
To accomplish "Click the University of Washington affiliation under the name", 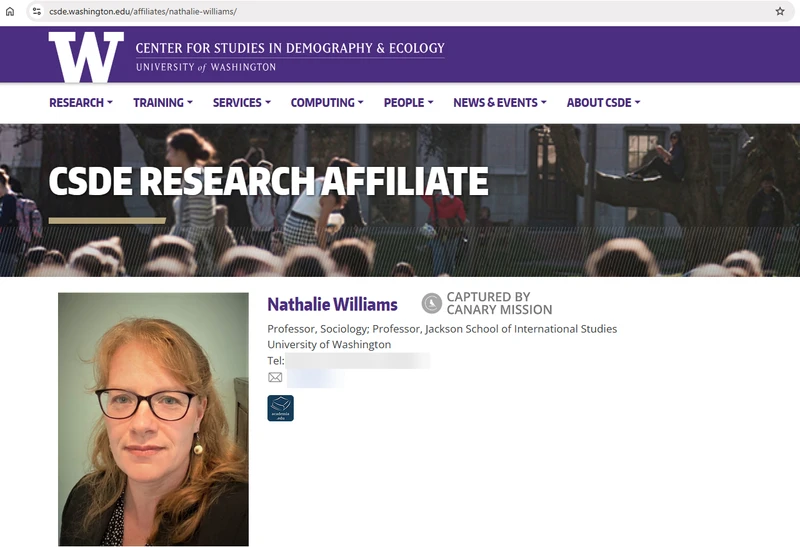I will tap(329, 344).
